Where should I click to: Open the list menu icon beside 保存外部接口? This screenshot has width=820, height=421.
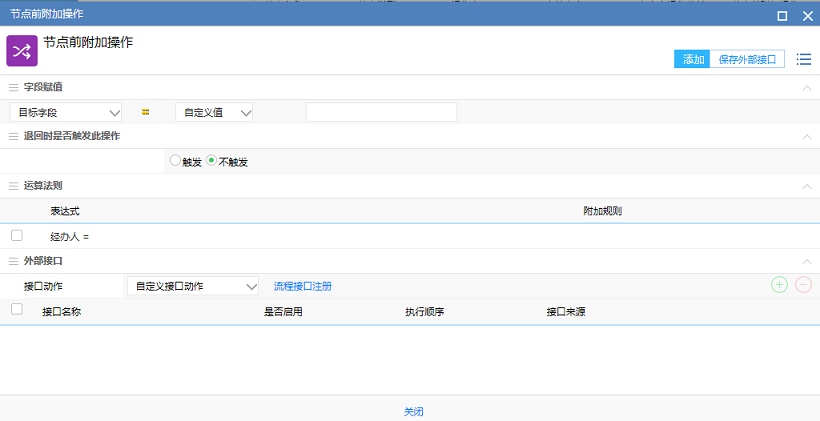804,59
